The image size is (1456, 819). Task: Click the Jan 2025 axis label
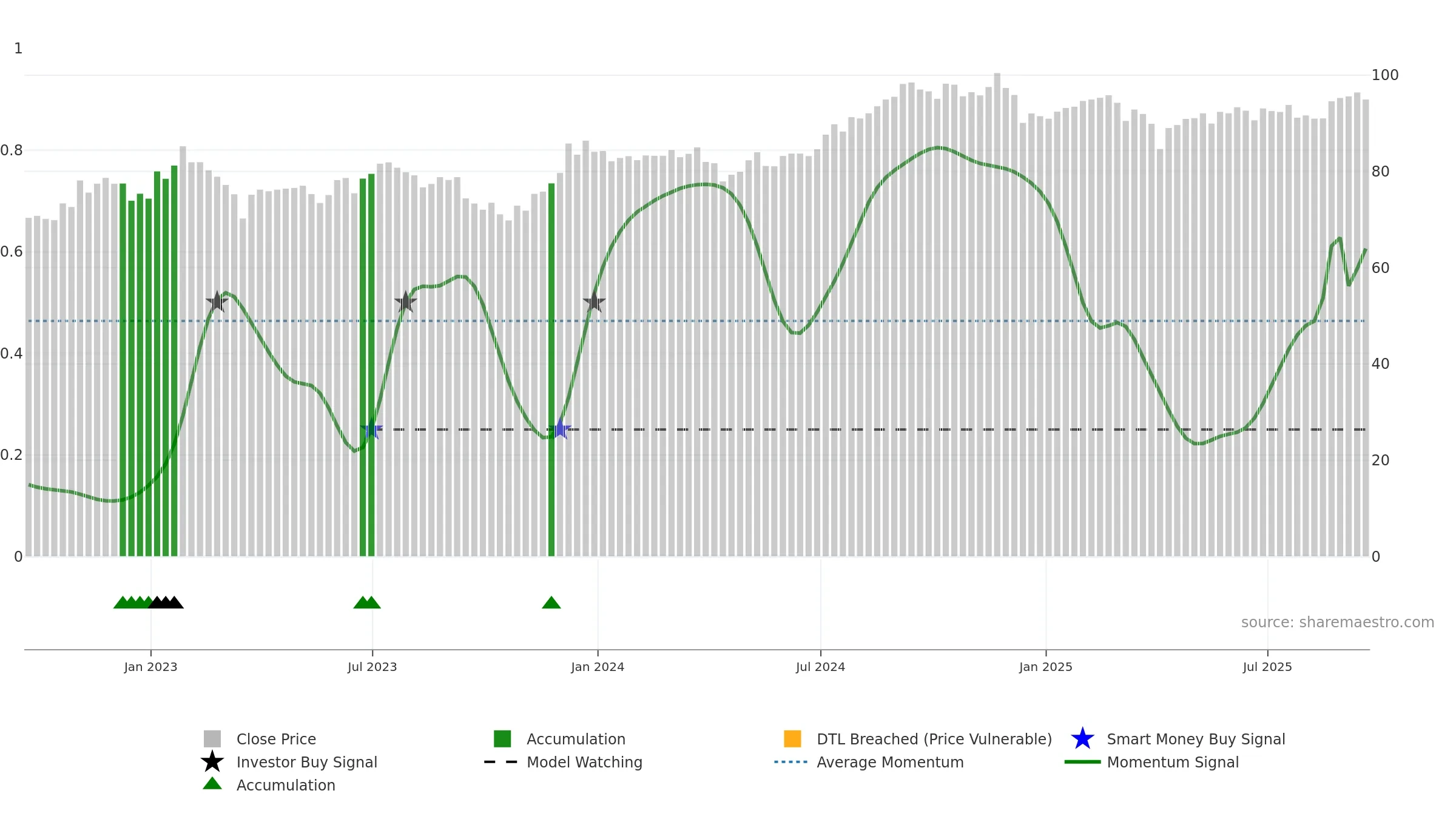coord(1045,667)
